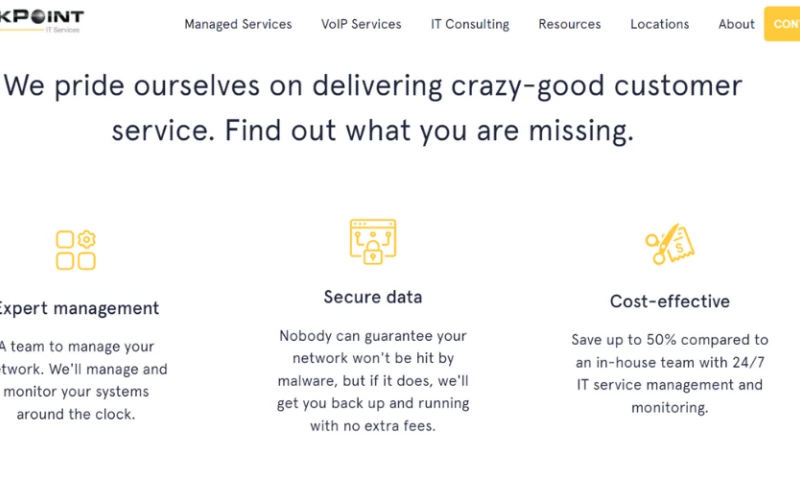Click the malware guarantee paragraph under Secure data

pyautogui.click(x=373, y=381)
